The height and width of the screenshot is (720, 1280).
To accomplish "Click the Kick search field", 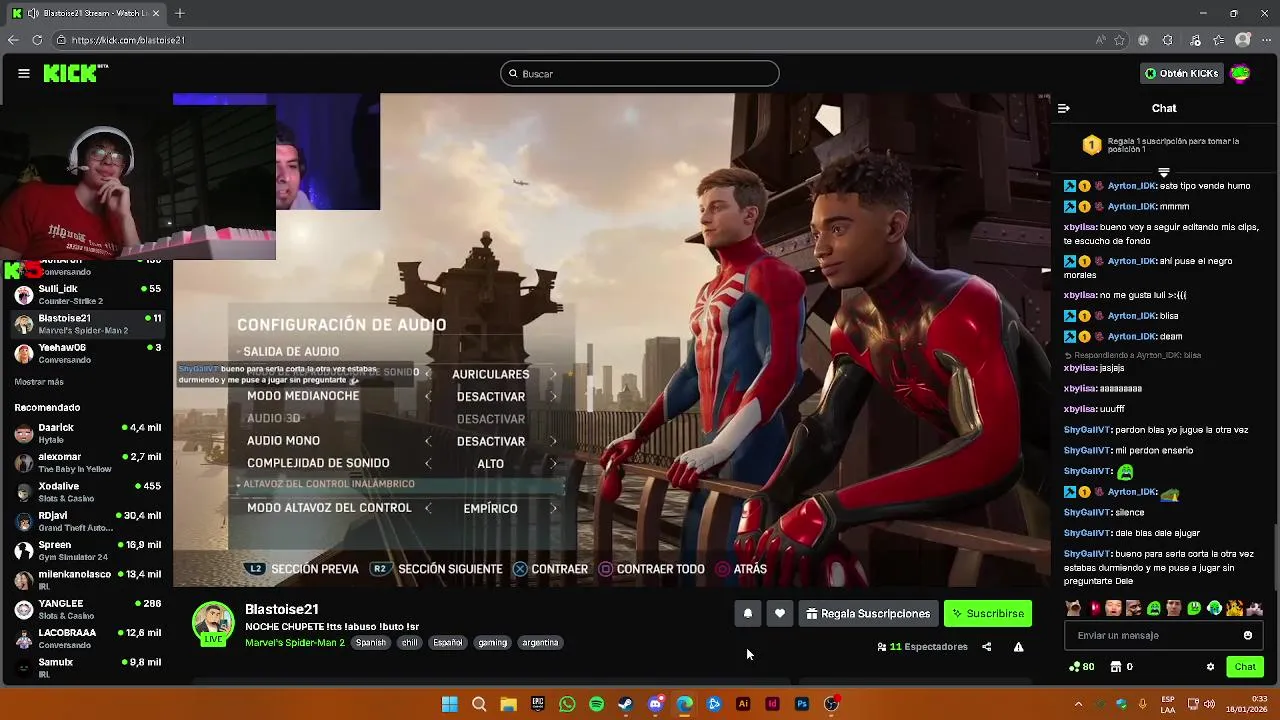I will point(640,73).
